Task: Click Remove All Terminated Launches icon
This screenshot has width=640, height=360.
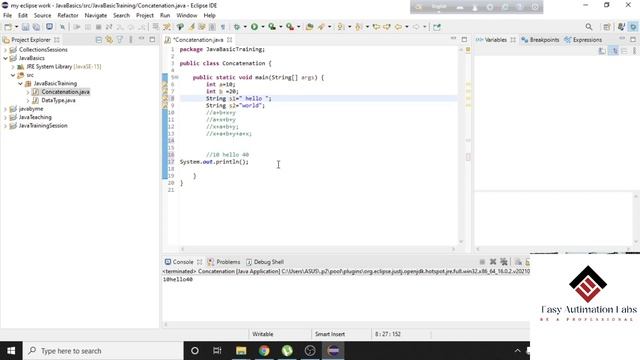Action: tap(504, 262)
